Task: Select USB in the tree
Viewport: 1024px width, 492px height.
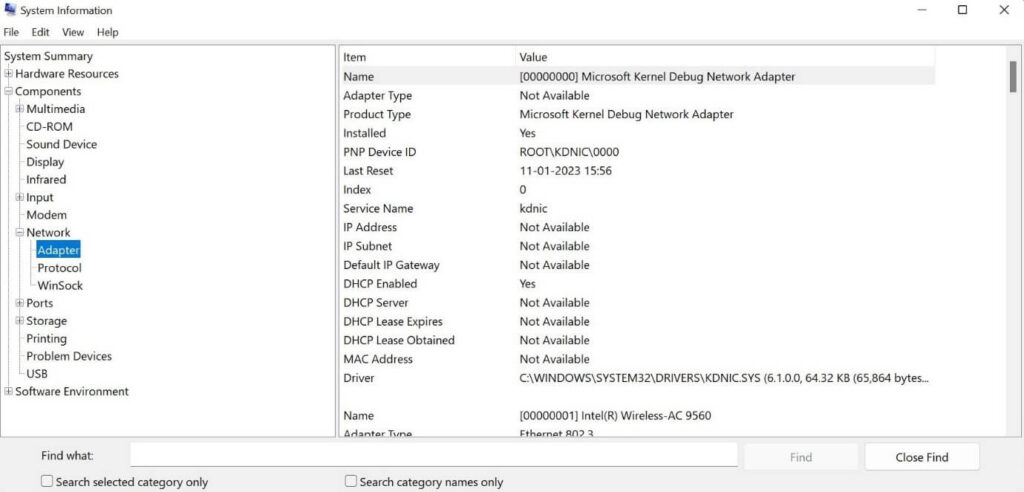Action: click(37, 374)
